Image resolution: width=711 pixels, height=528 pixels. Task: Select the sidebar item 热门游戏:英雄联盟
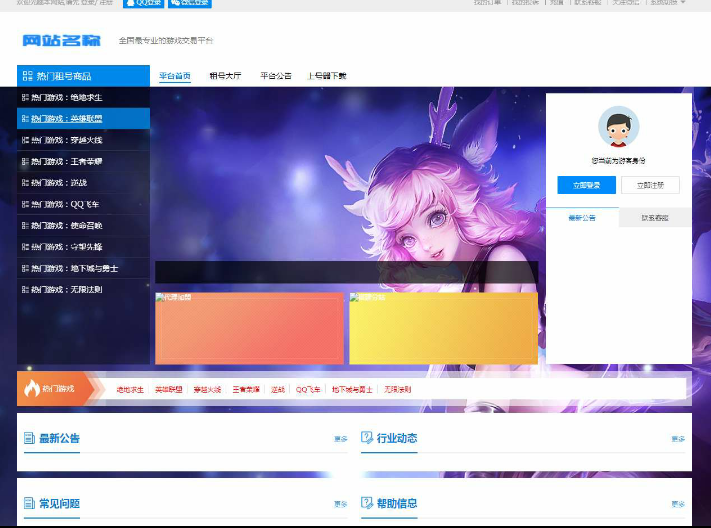pos(83,119)
